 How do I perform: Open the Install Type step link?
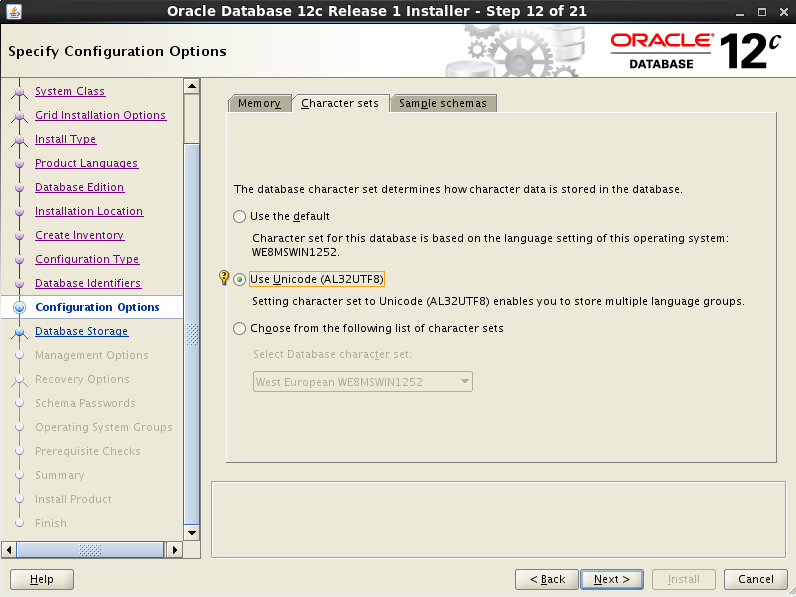[65, 139]
